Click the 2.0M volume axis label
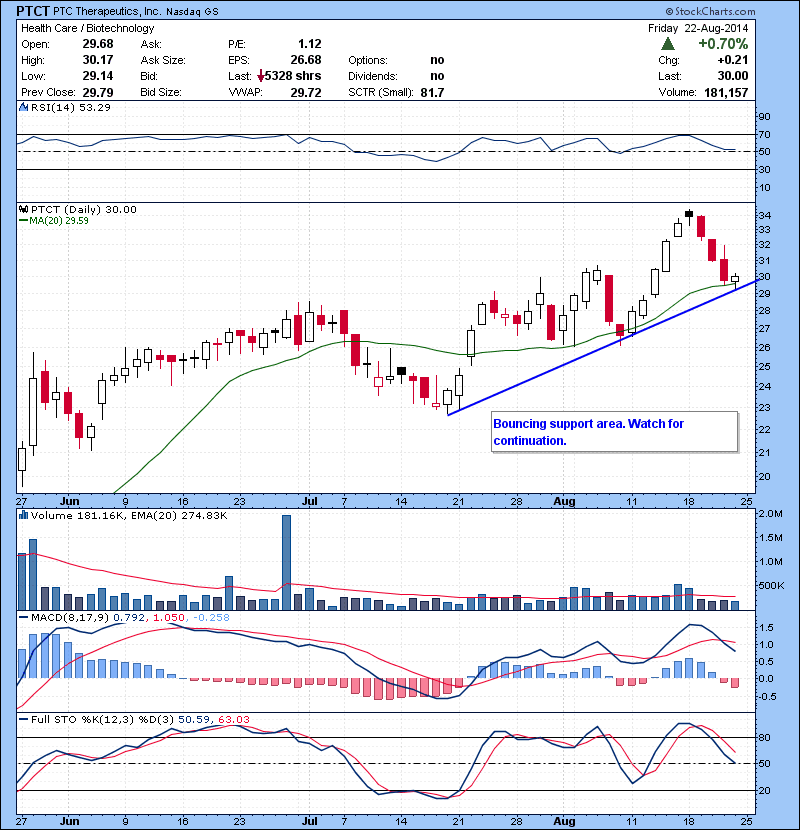The image size is (800, 830). [x=770, y=513]
